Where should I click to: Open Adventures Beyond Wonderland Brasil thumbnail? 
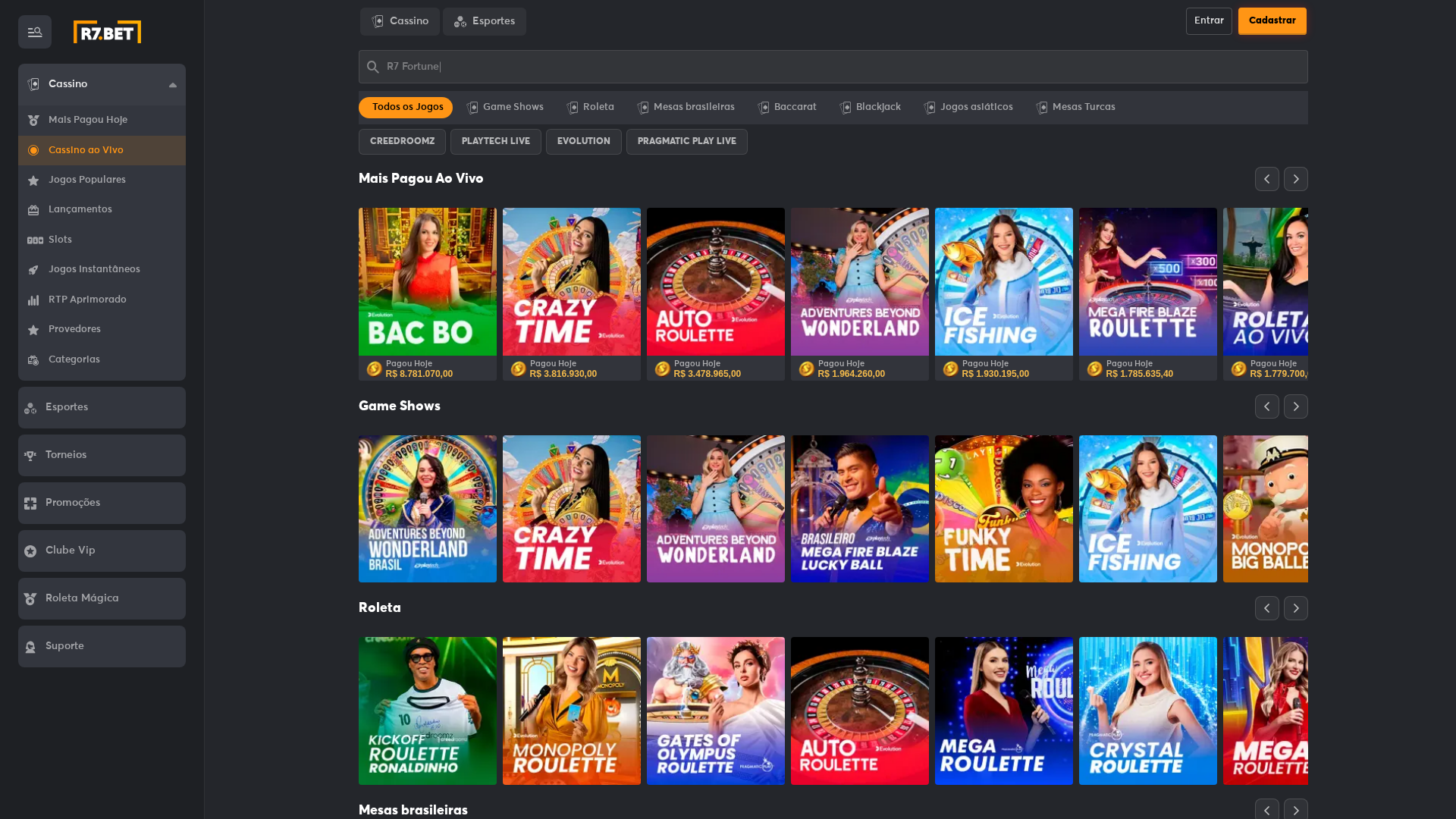428,509
